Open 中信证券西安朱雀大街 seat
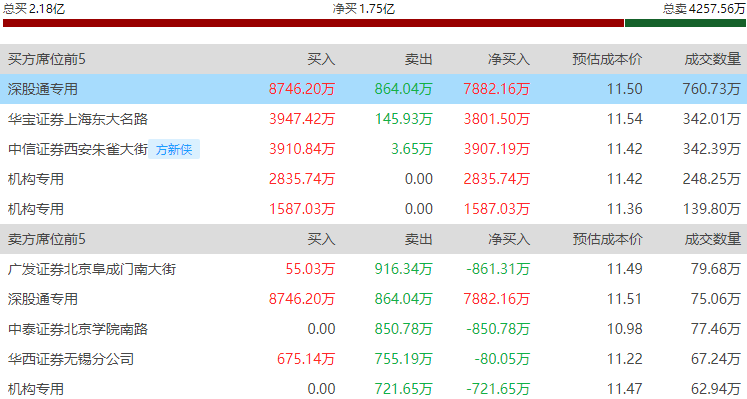Image resolution: width=747 pixels, height=399 pixels. [78, 149]
